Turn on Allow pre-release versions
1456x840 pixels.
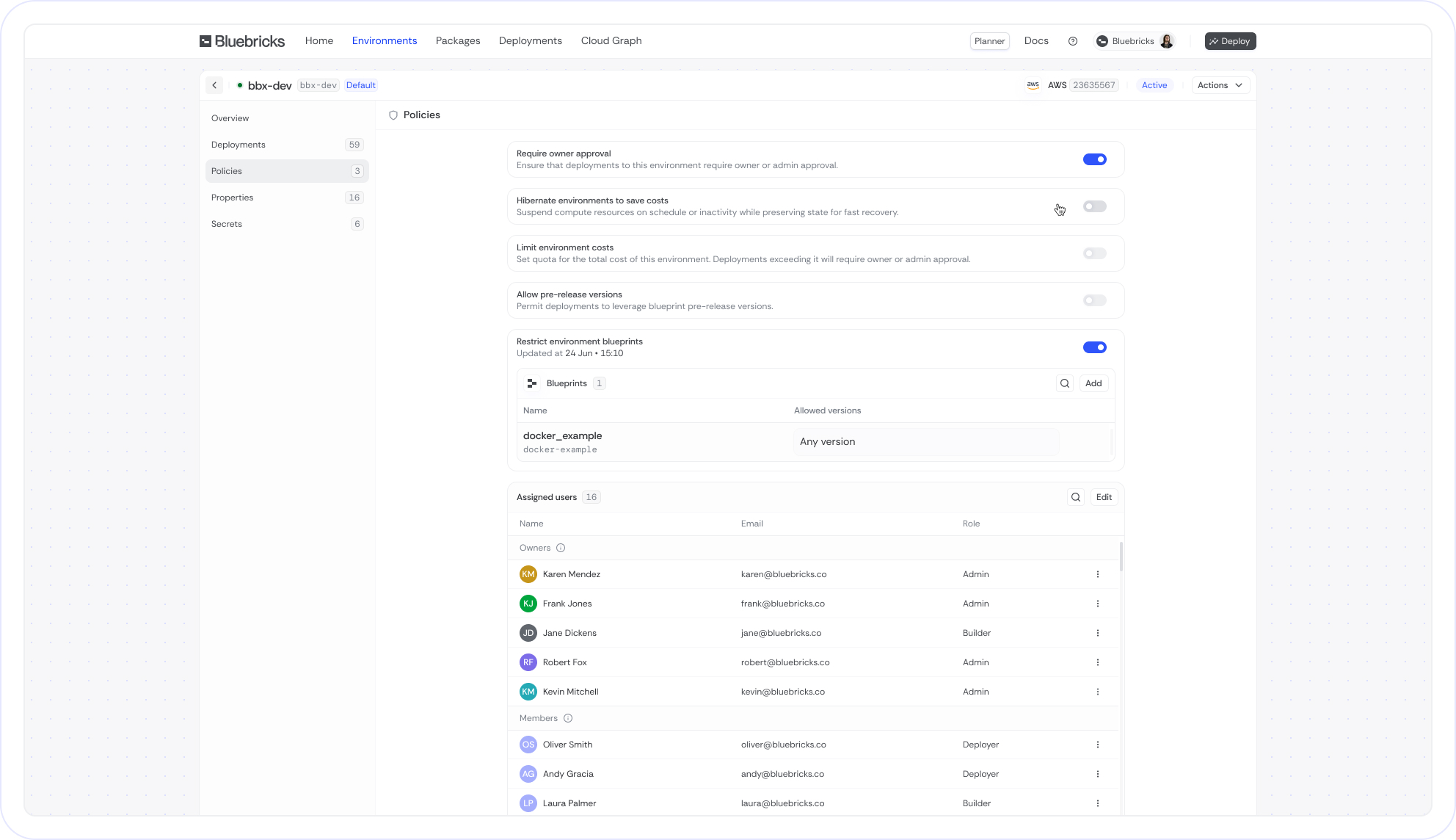tap(1094, 300)
